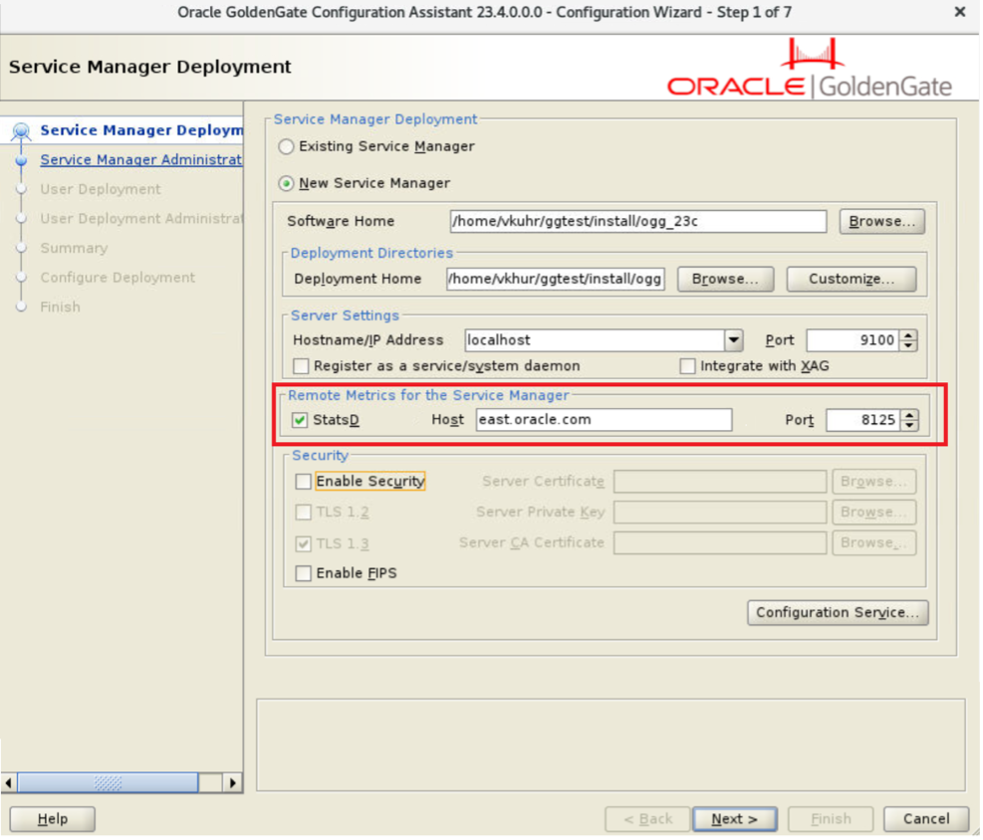Click the Hostname/IP Address localhost field

595,340
